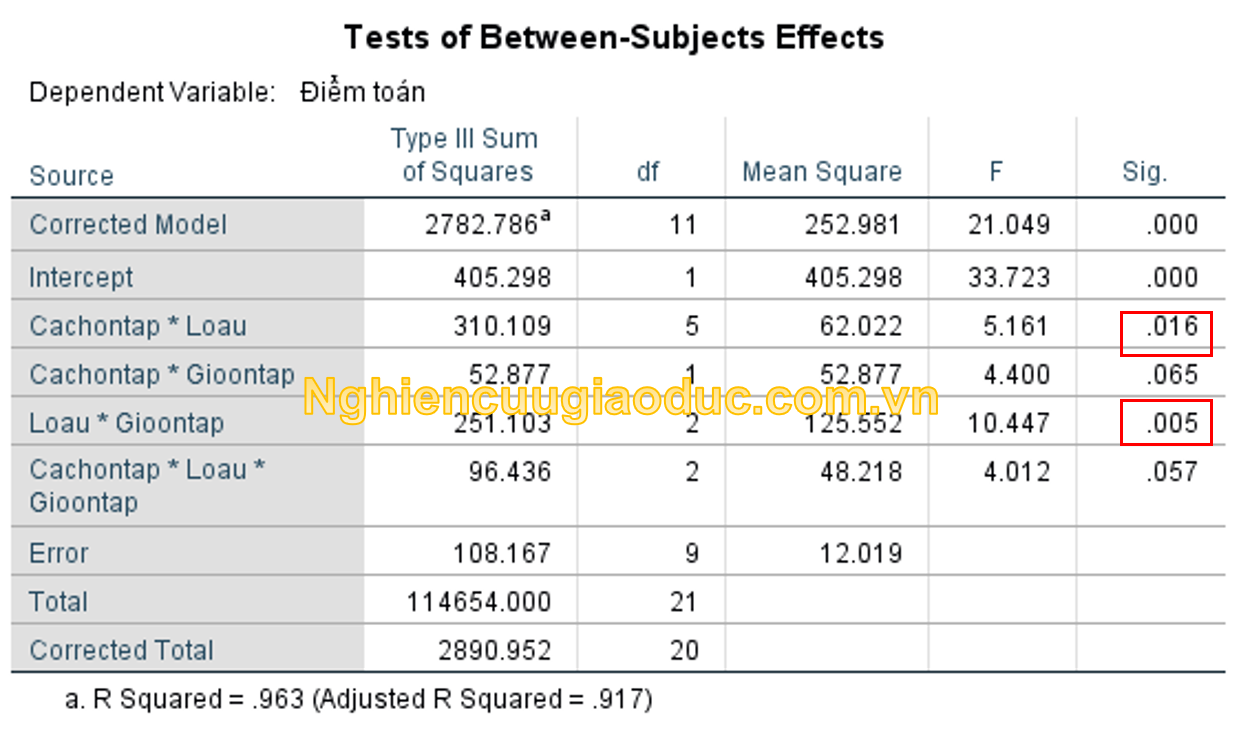The width and height of the screenshot is (1241, 737).
Task: Click the red-boxed Sig. value .016
Action: point(1171,327)
